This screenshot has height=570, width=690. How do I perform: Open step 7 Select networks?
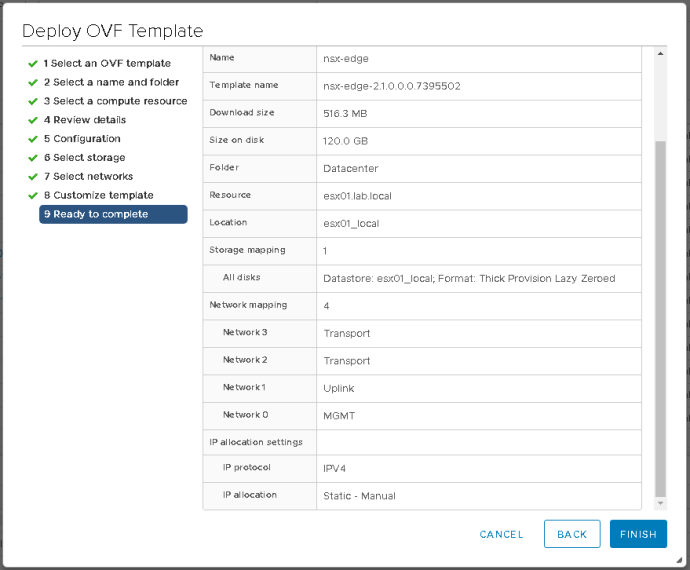click(x=88, y=177)
